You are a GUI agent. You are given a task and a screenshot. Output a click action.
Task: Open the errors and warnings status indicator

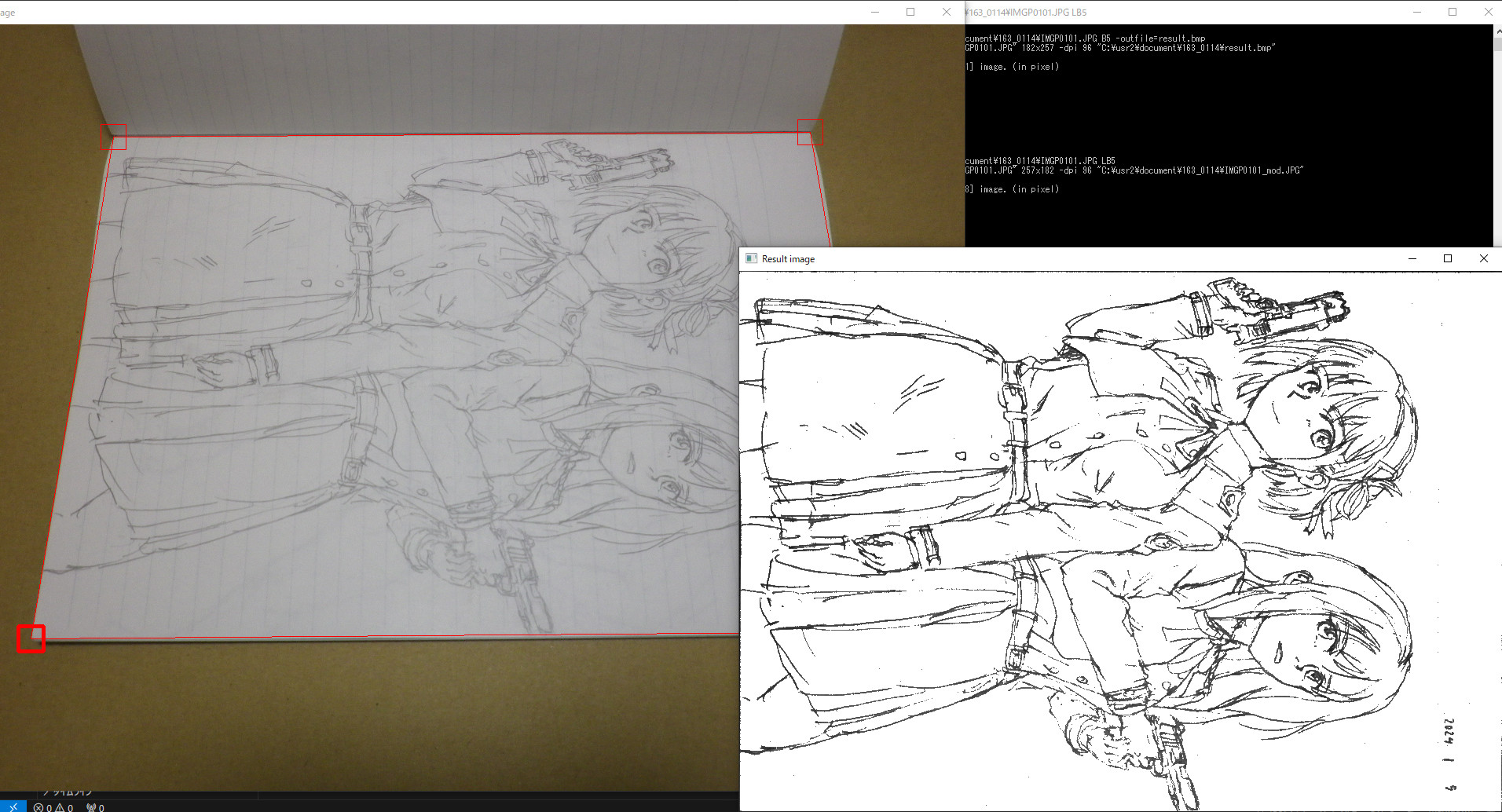coord(53,807)
